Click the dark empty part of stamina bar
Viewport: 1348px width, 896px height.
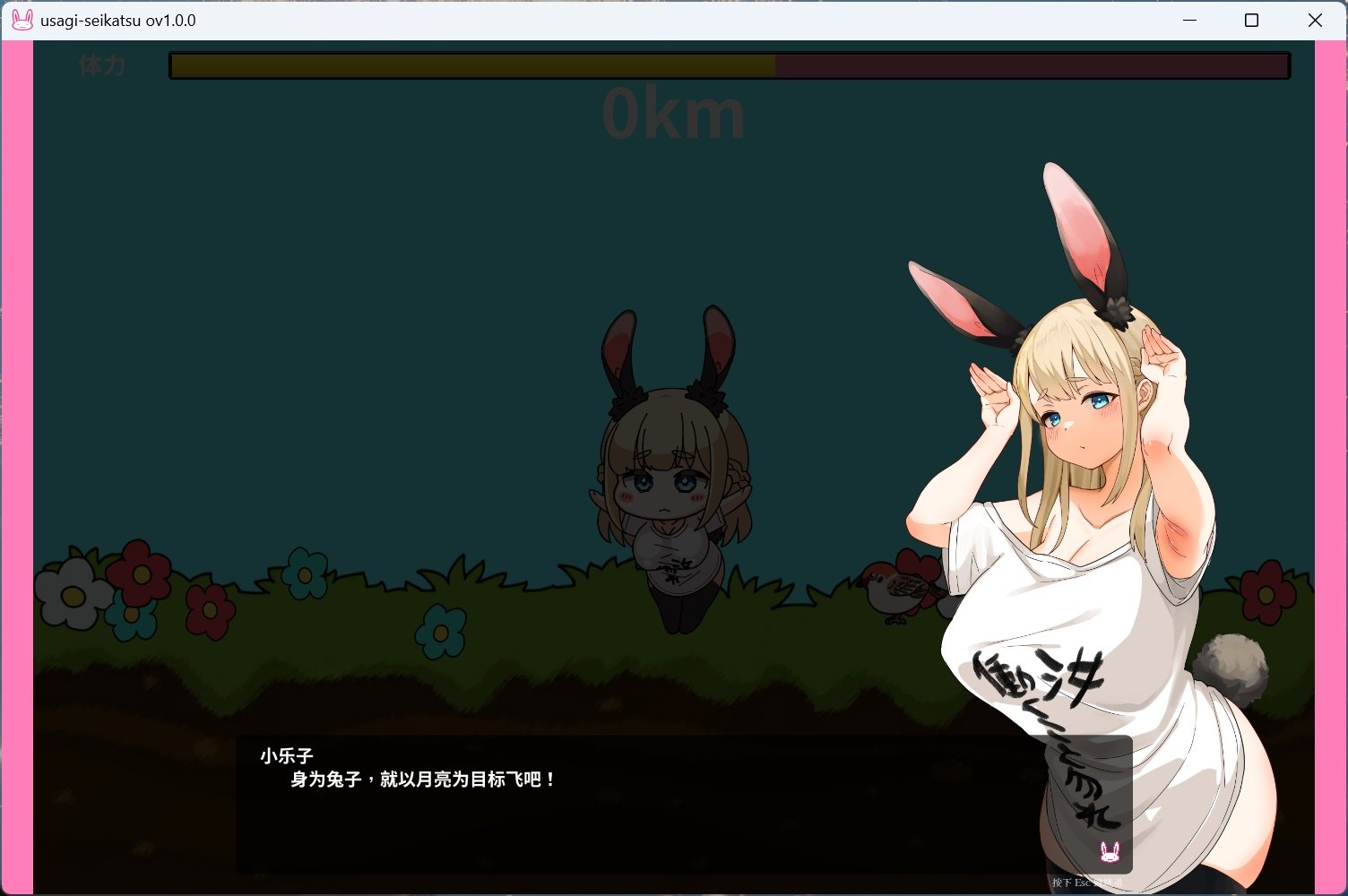pyautogui.click(x=1031, y=66)
